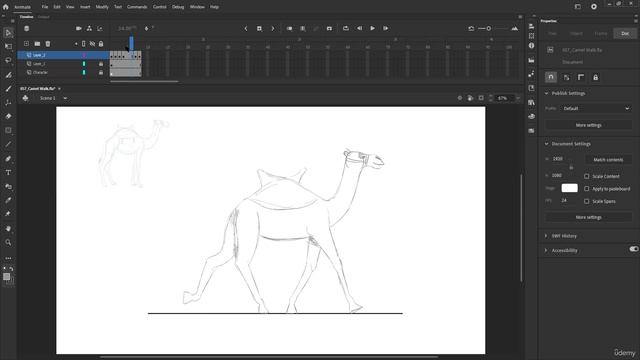Toggle the Accessibility switch
This screenshot has height=360, width=640.
(x=633, y=249)
